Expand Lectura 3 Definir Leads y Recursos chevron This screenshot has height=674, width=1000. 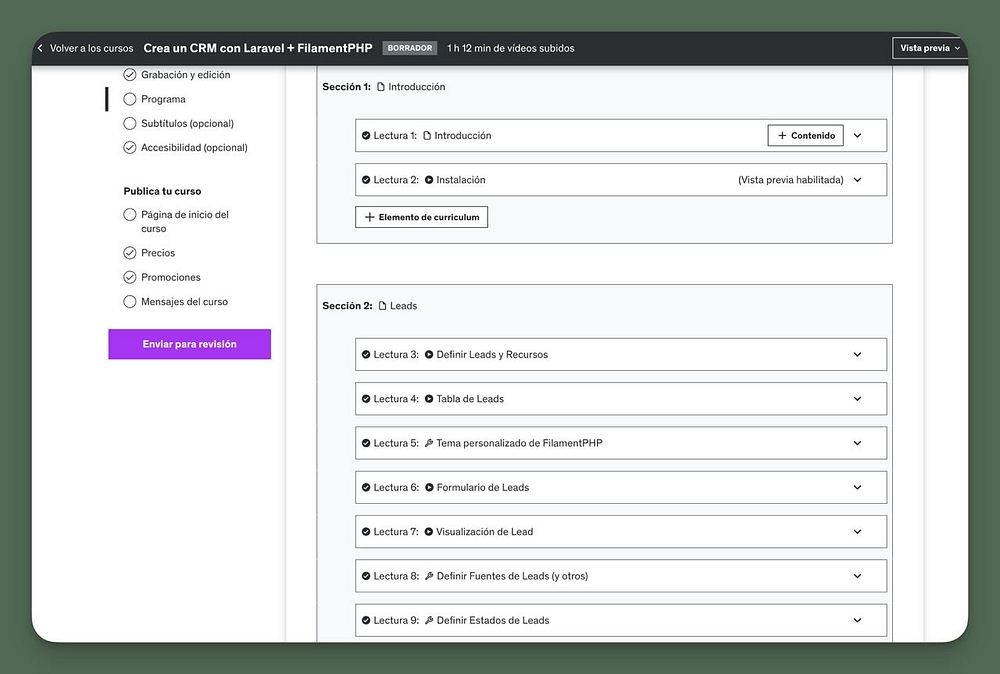coord(858,355)
